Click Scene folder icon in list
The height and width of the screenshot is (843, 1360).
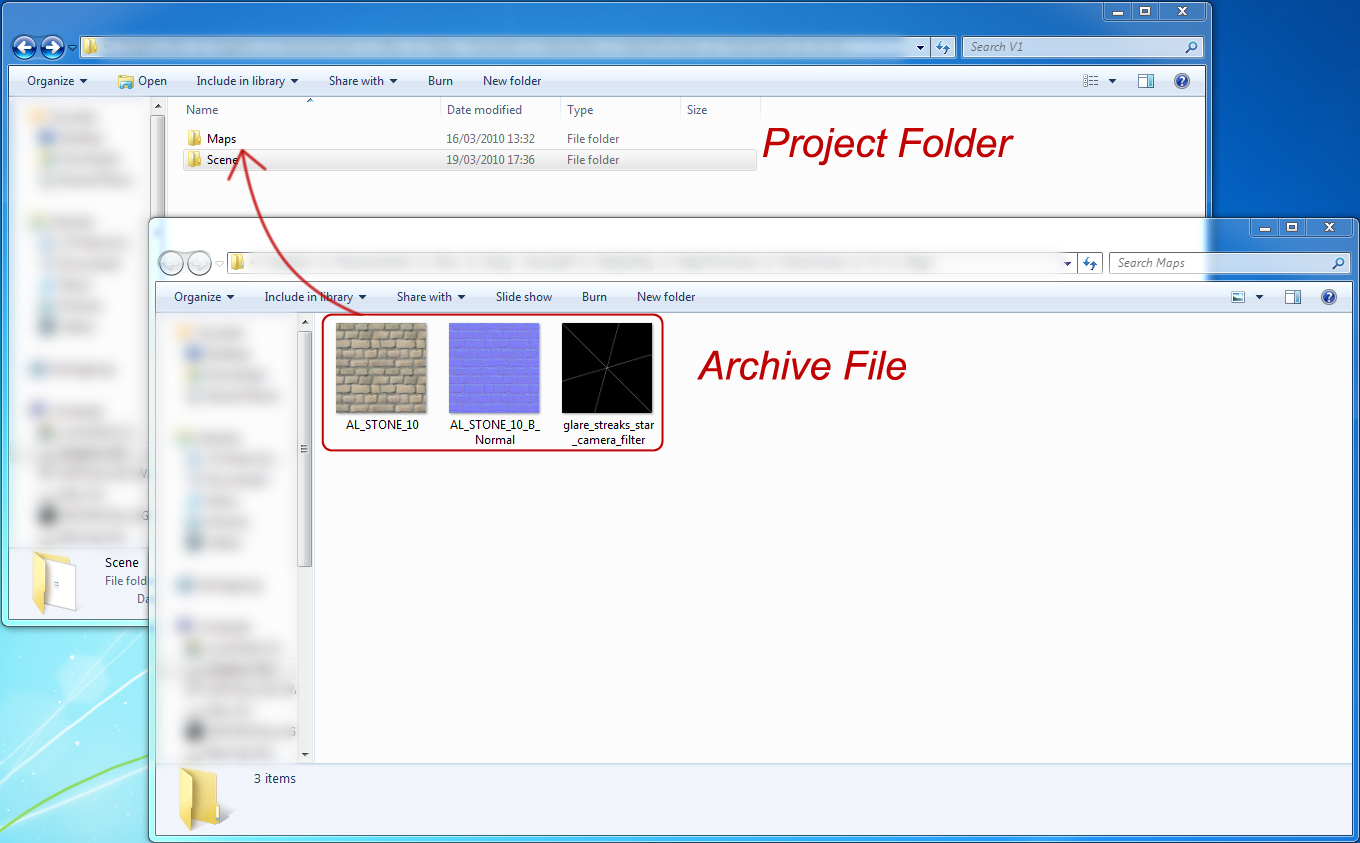194,160
